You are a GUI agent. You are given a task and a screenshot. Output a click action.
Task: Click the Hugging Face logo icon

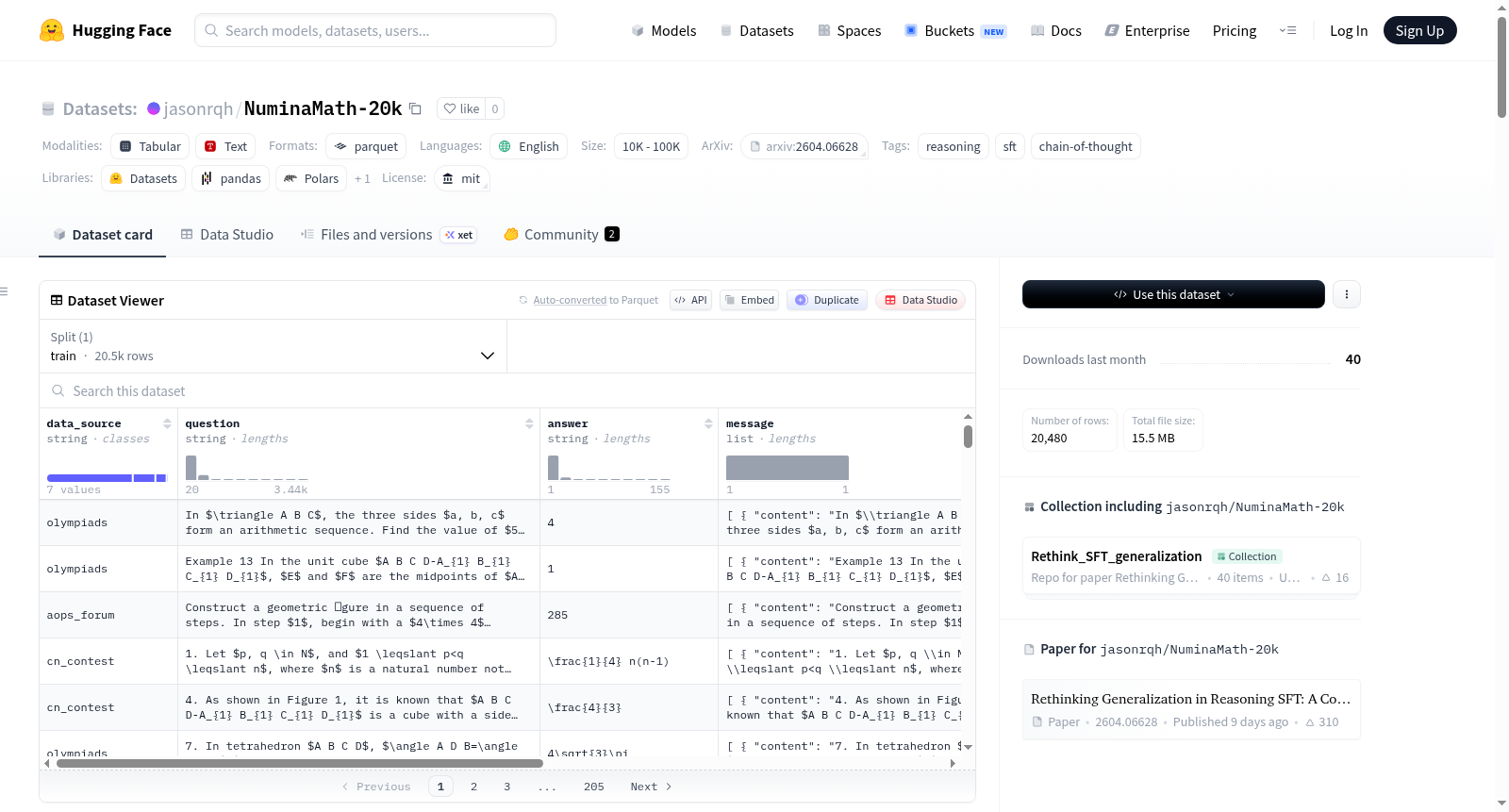click(52, 30)
